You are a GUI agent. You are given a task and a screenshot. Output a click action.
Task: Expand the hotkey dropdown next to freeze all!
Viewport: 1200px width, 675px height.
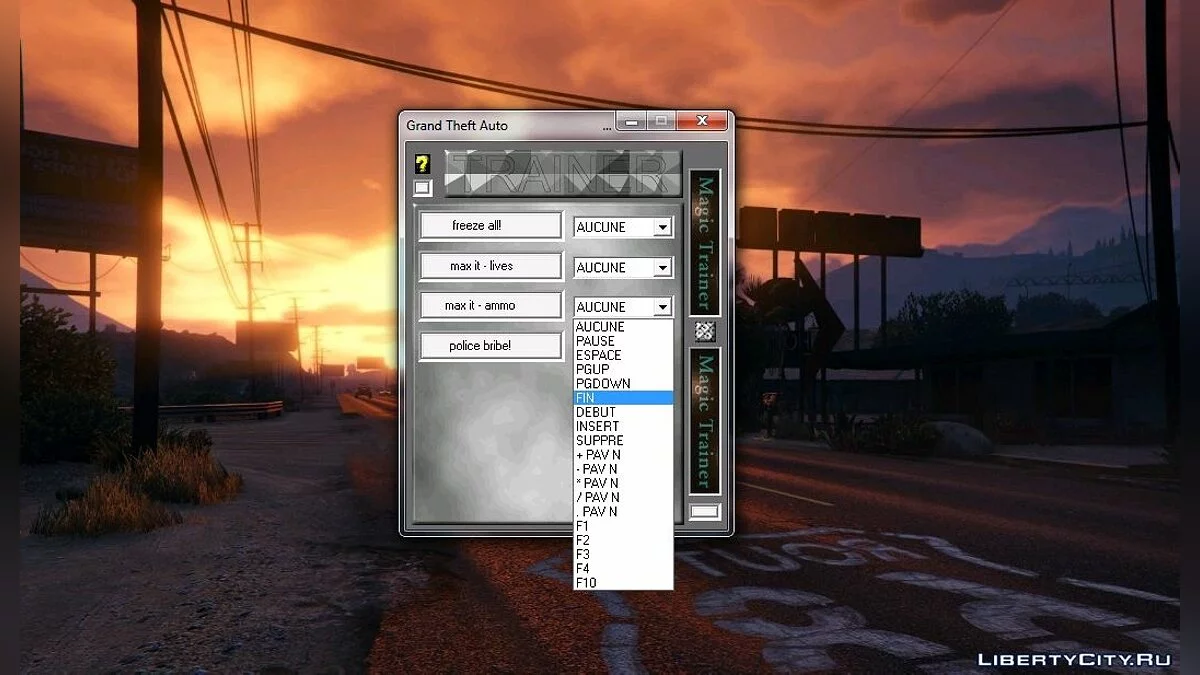click(x=662, y=228)
